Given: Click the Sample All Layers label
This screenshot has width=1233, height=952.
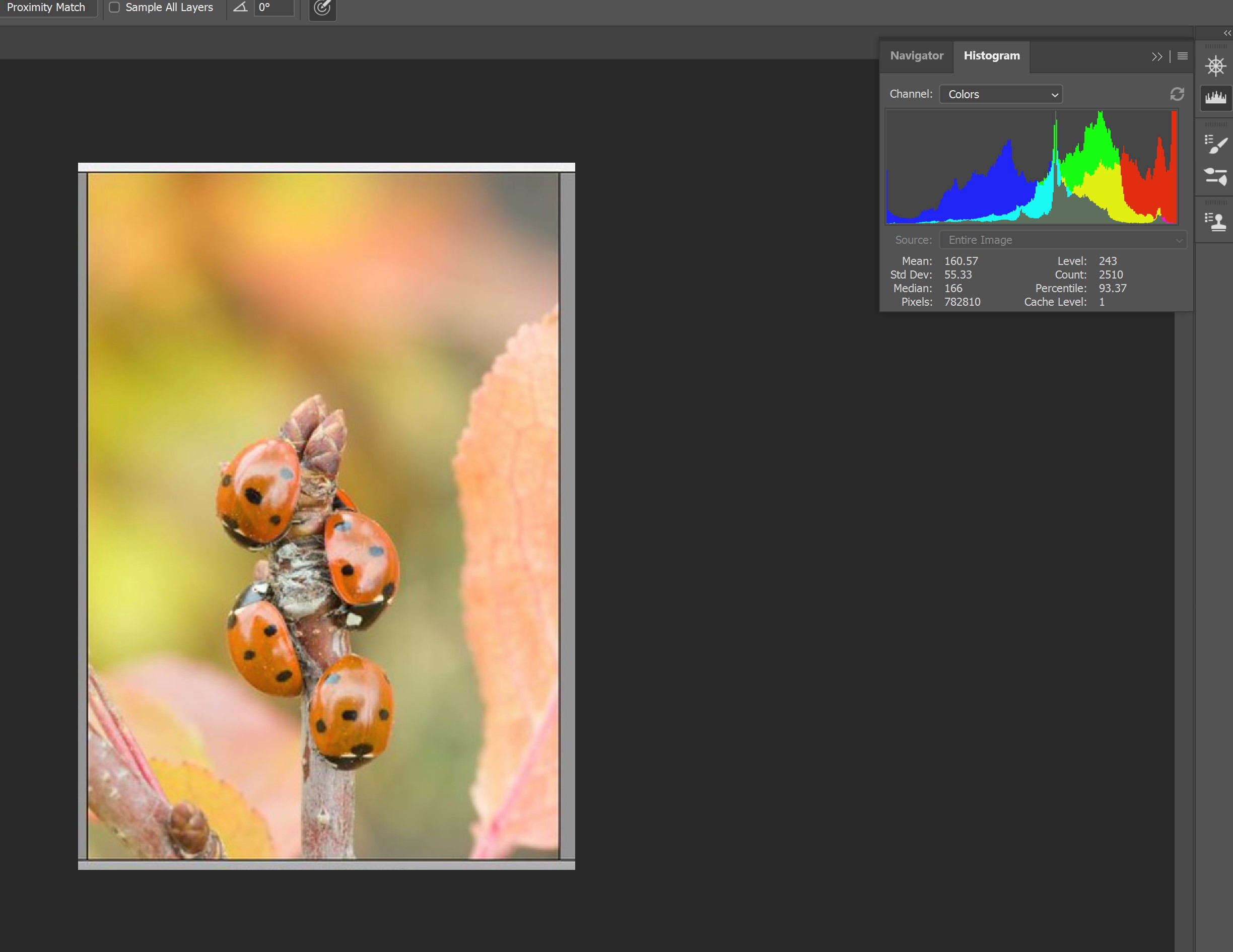Looking at the screenshot, I should (169, 8).
